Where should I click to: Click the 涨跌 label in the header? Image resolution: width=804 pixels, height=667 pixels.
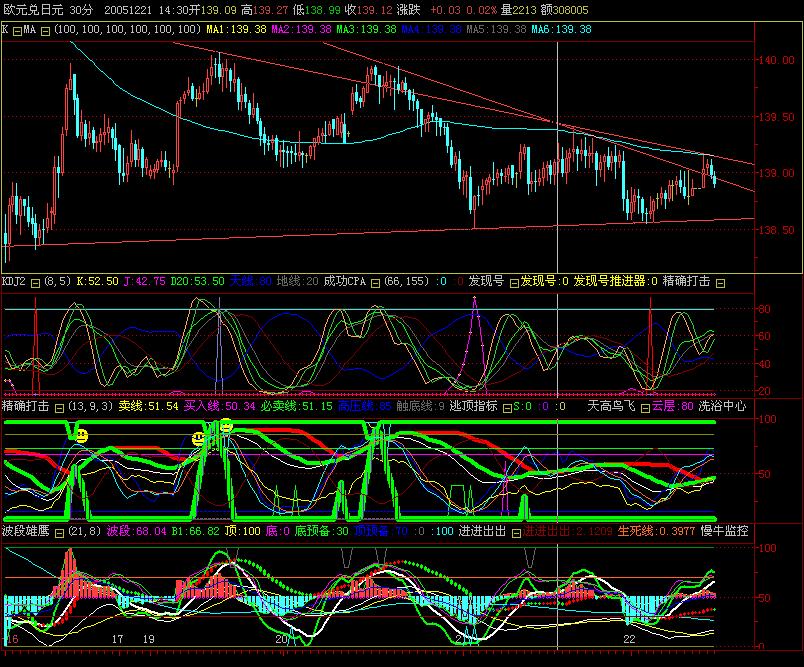click(x=409, y=10)
